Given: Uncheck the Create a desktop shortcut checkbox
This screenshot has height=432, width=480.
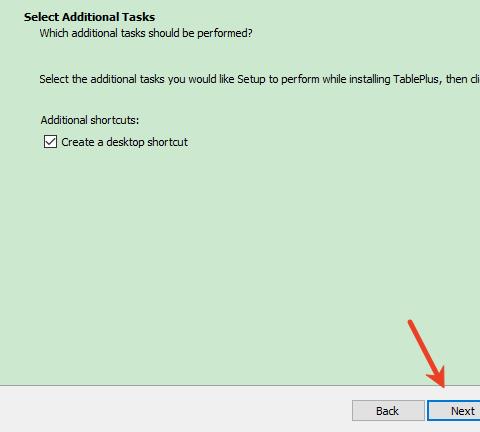Looking at the screenshot, I should tap(50, 142).
